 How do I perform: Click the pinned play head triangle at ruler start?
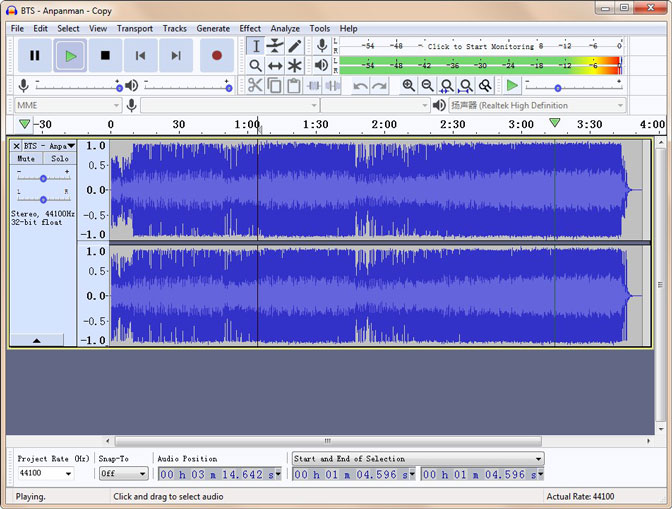click(x=24, y=124)
